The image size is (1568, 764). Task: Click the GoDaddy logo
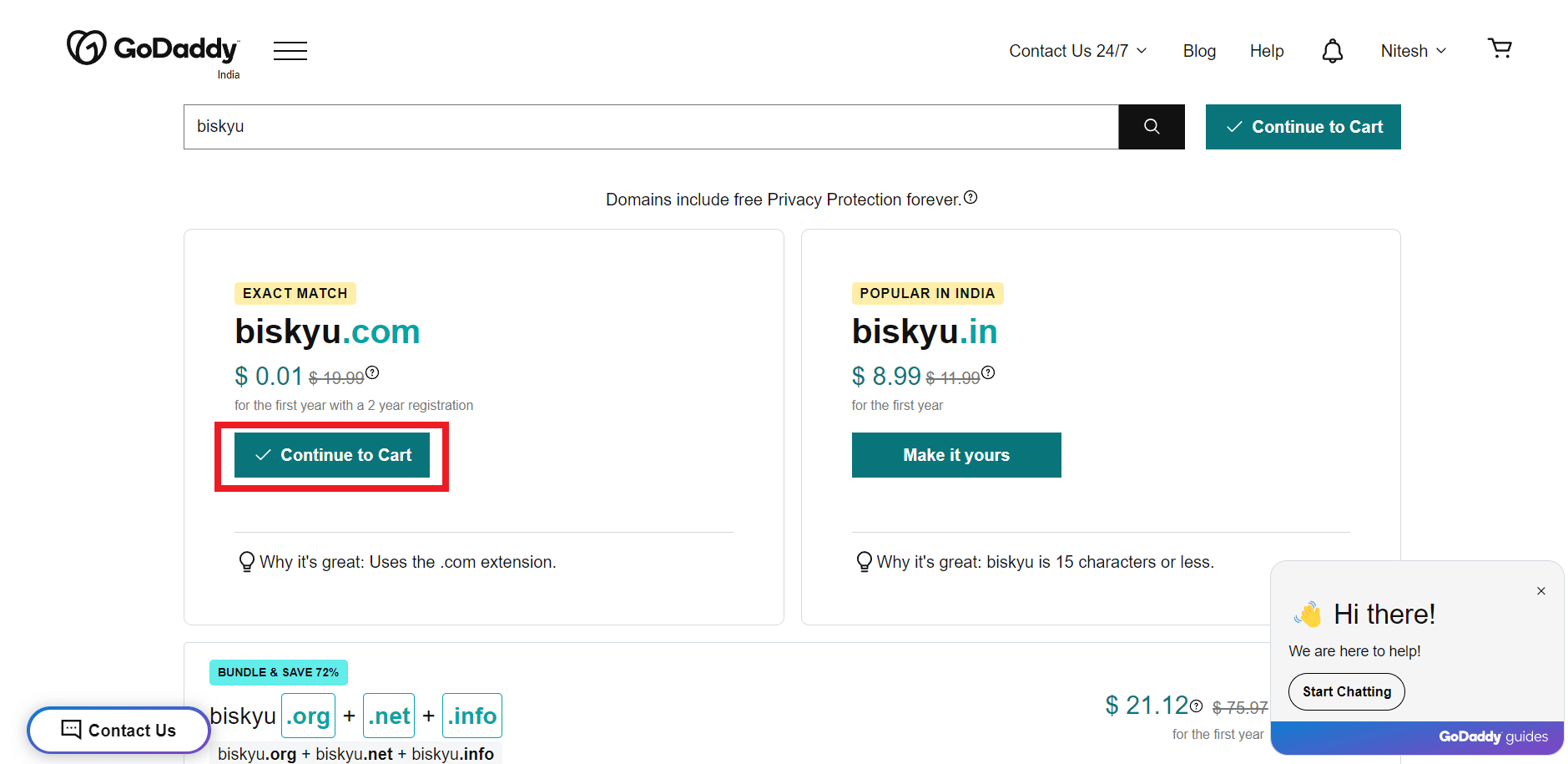[x=154, y=50]
